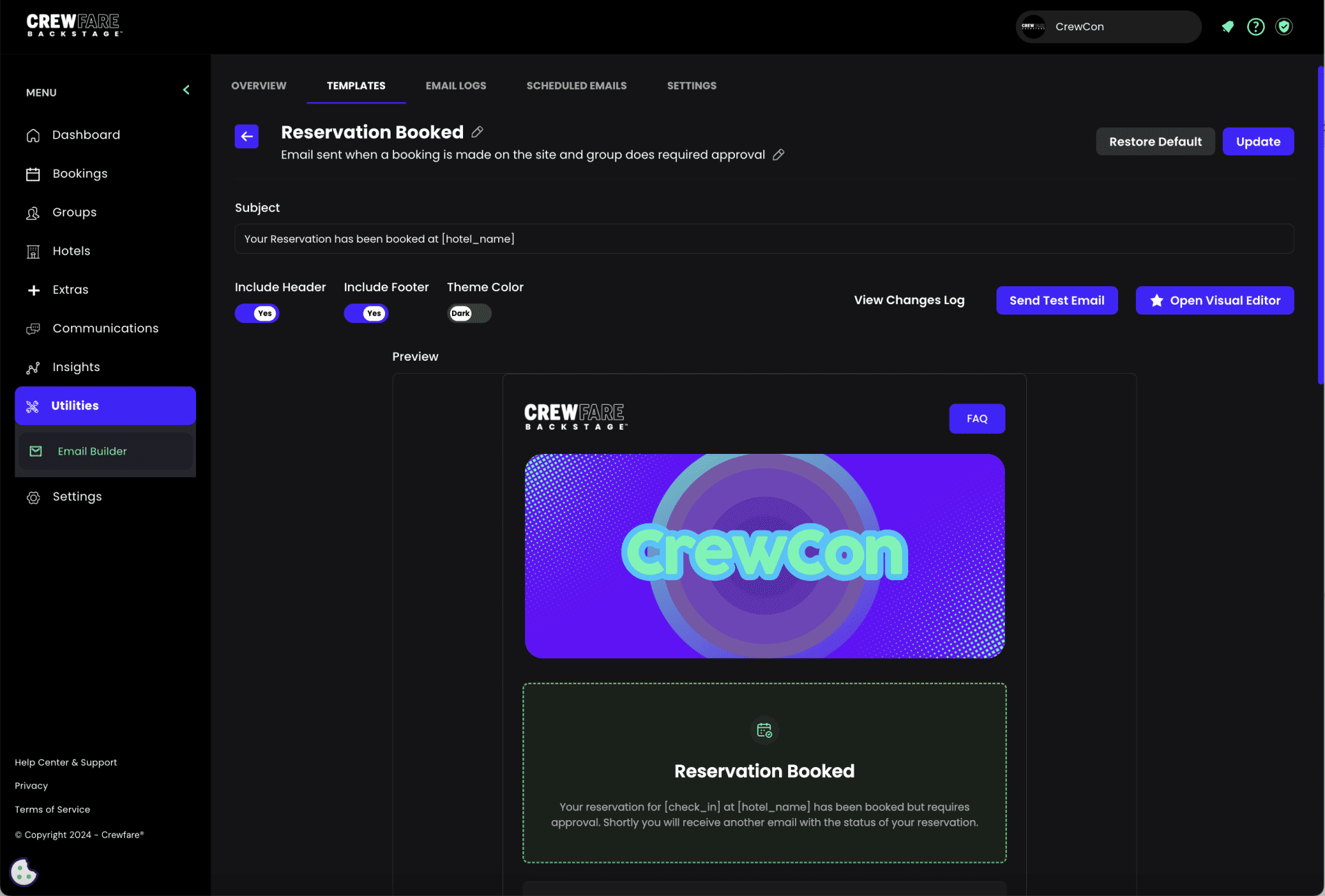Screen dimensions: 1325x896
Task: Edit the template description pencil icon
Action: 778,155
